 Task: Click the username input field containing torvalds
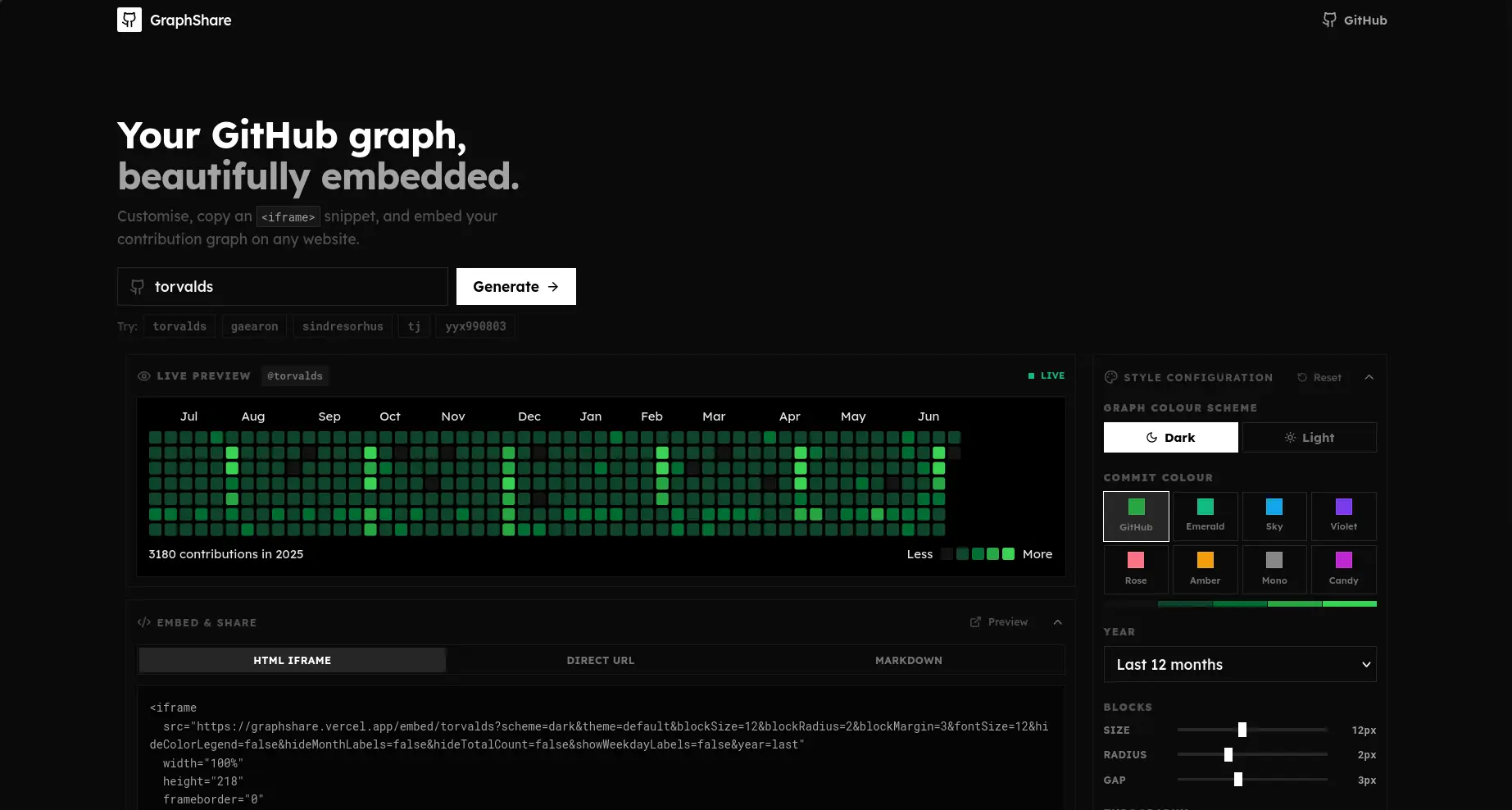coord(283,286)
